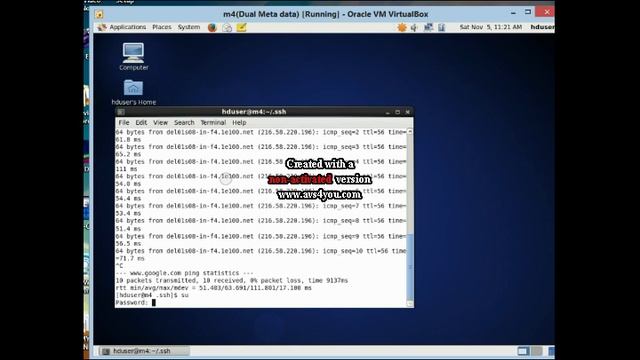This screenshot has width=640, height=360.
Task: Minimize the VirtualBox window
Action: click(513, 13)
